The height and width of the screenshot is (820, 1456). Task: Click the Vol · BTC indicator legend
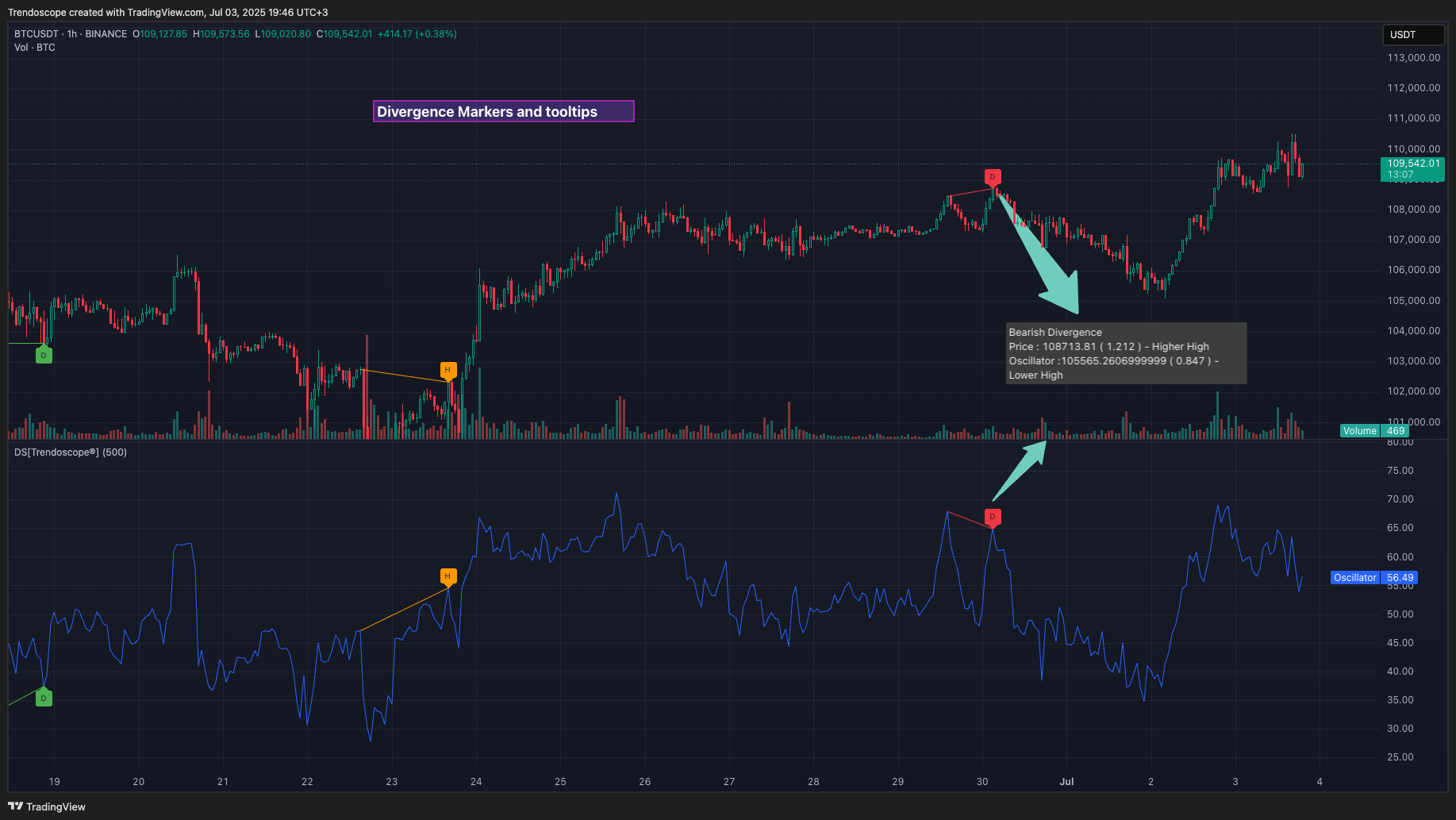(x=35, y=48)
